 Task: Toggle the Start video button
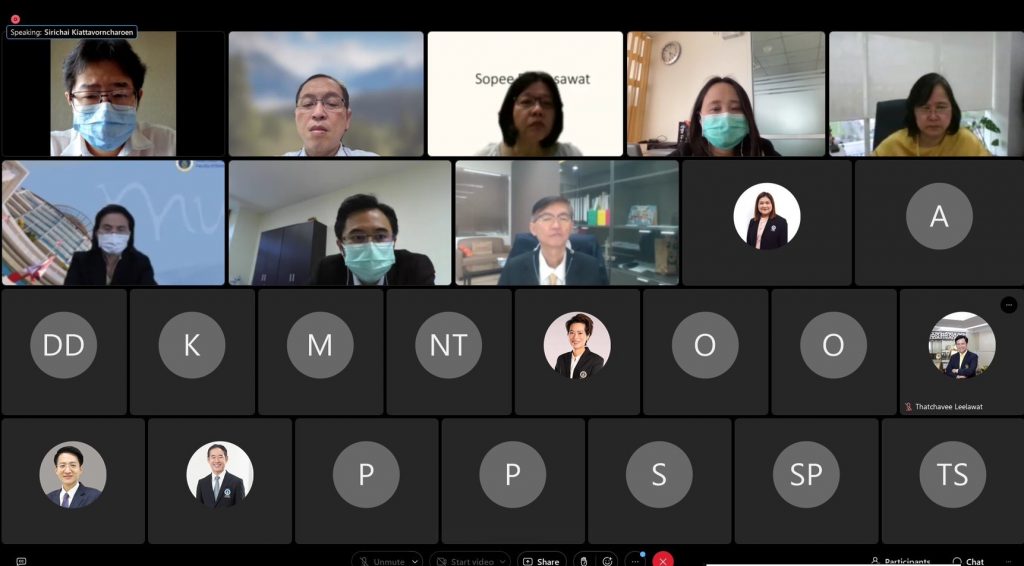(462, 561)
